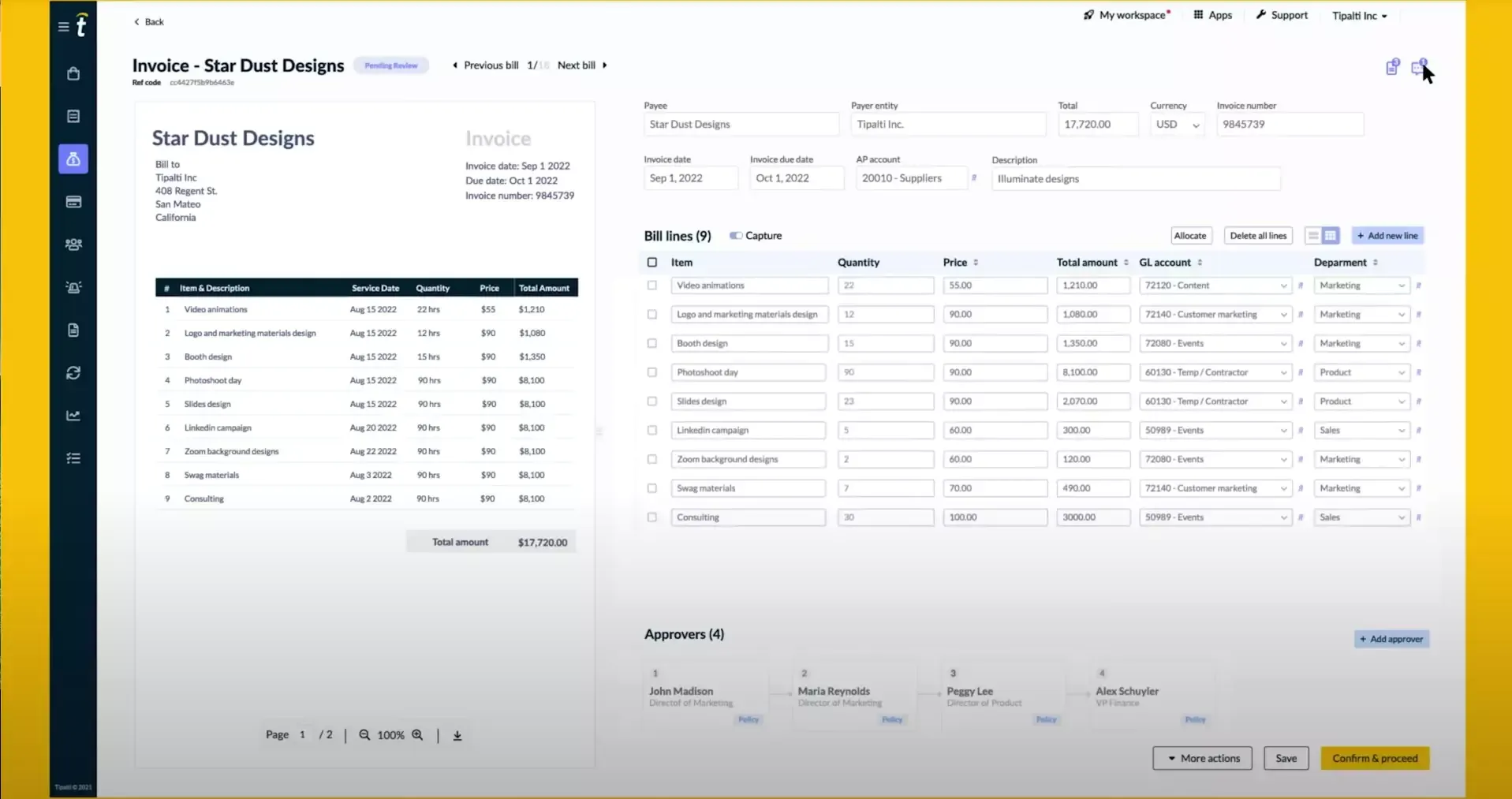Open the Tipalti Inc account menu

tap(1359, 15)
